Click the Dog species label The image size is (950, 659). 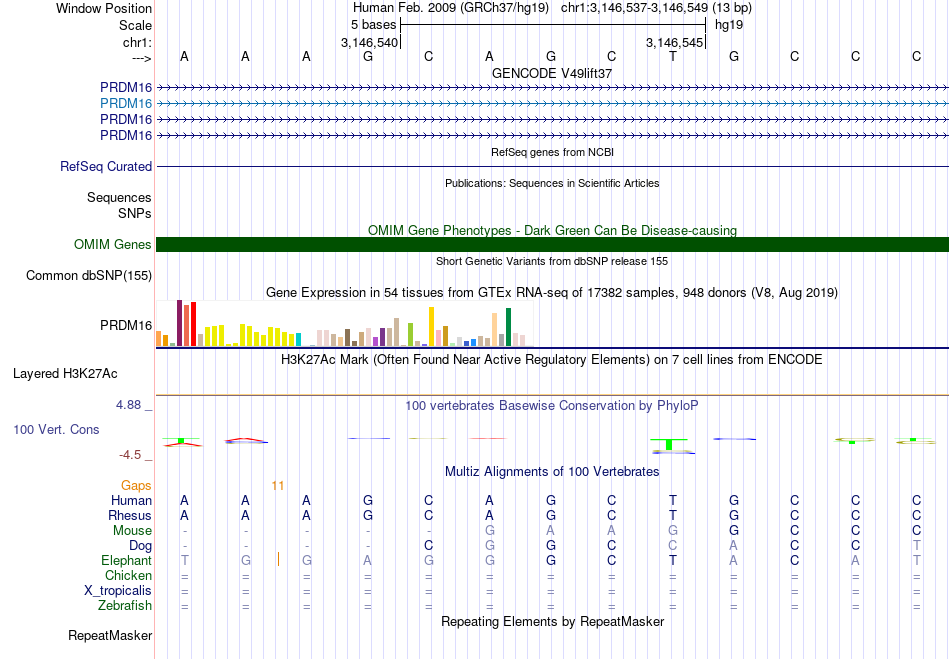click(140, 546)
